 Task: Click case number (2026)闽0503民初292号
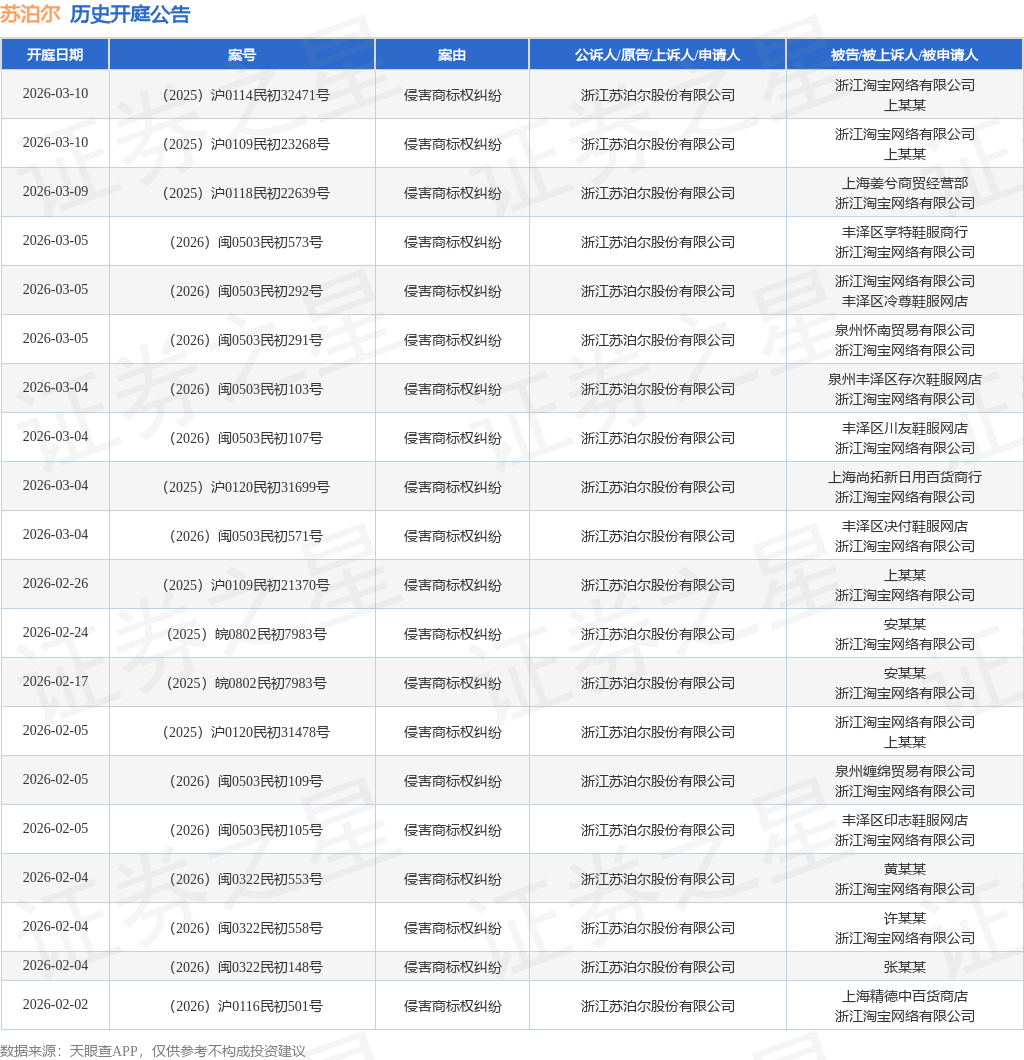(246, 291)
